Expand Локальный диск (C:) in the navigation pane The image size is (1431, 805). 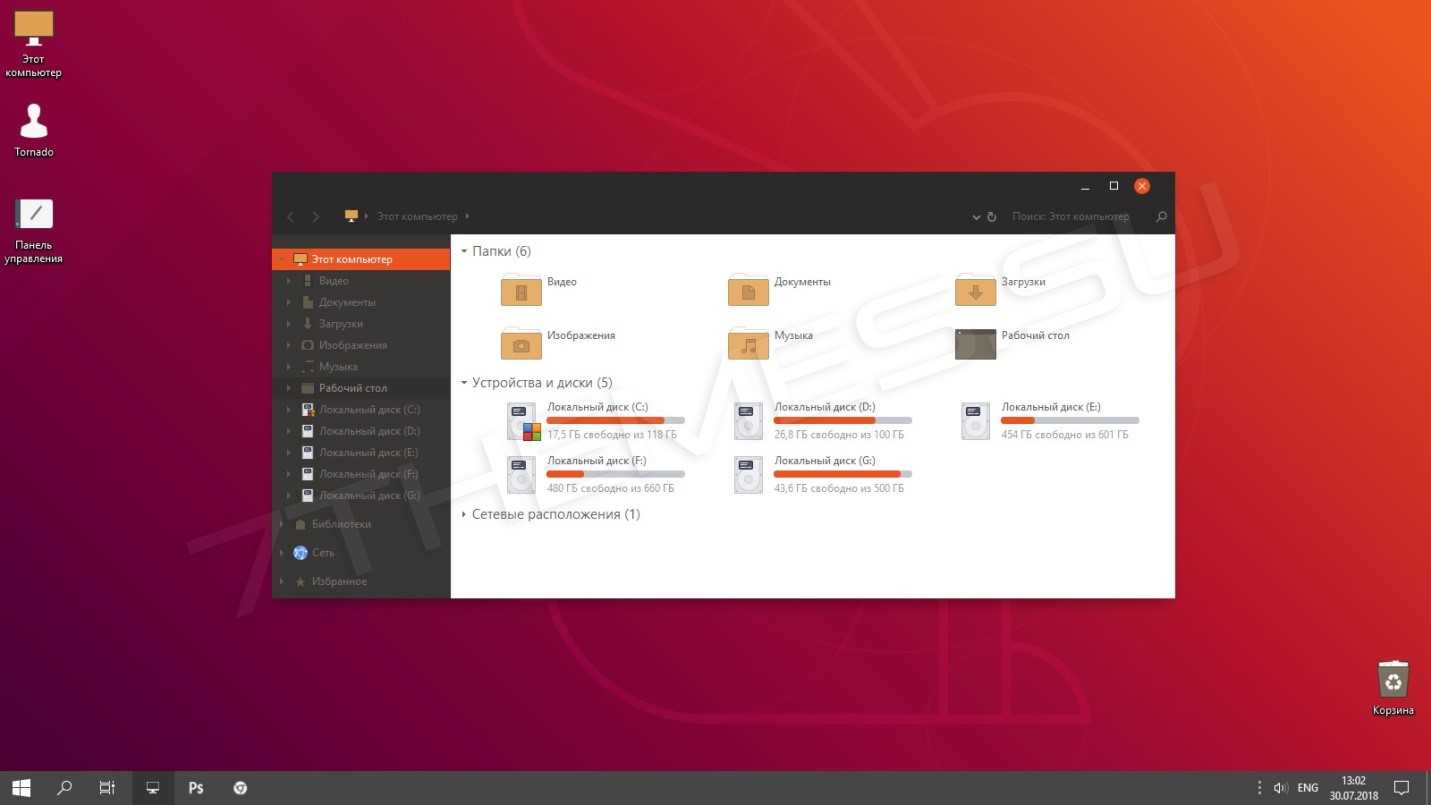click(x=289, y=410)
